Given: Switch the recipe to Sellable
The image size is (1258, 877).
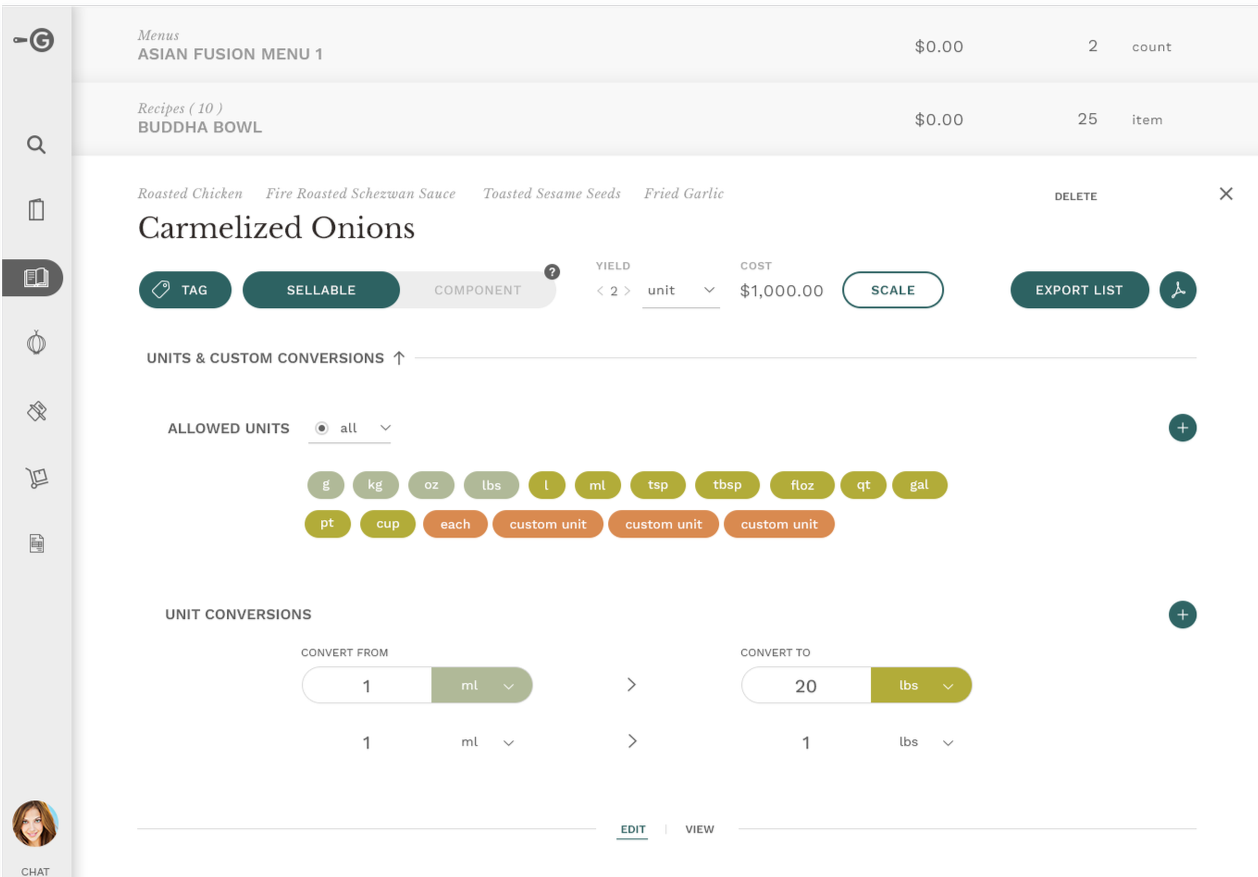Looking at the screenshot, I should 321,290.
